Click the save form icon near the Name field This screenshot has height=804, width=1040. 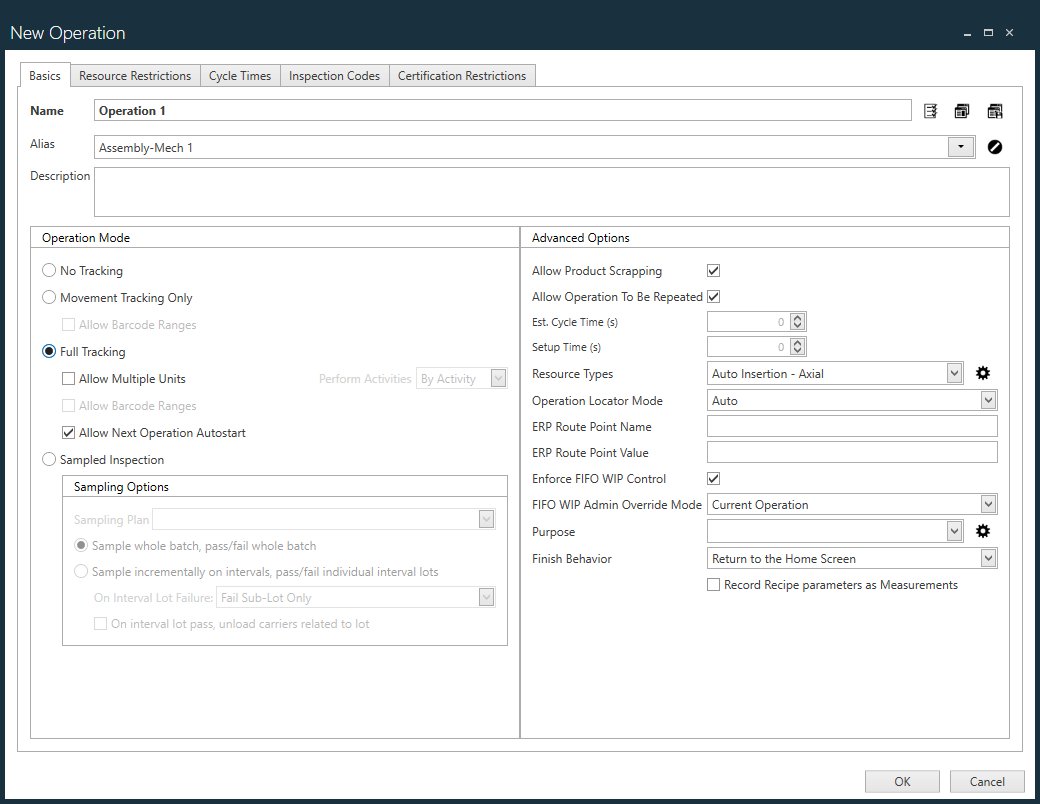pos(995,110)
